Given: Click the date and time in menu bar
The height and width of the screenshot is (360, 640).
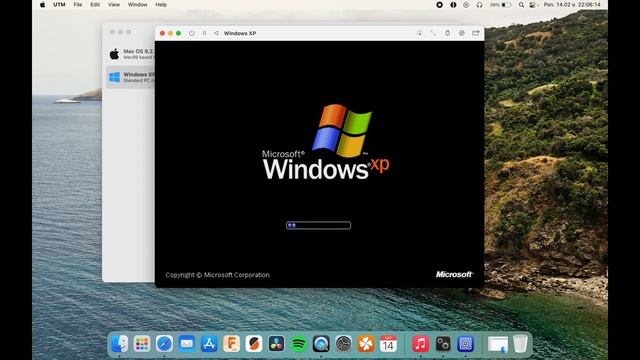Looking at the screenshot, I should pyautogui.click(x=572, y=5).
